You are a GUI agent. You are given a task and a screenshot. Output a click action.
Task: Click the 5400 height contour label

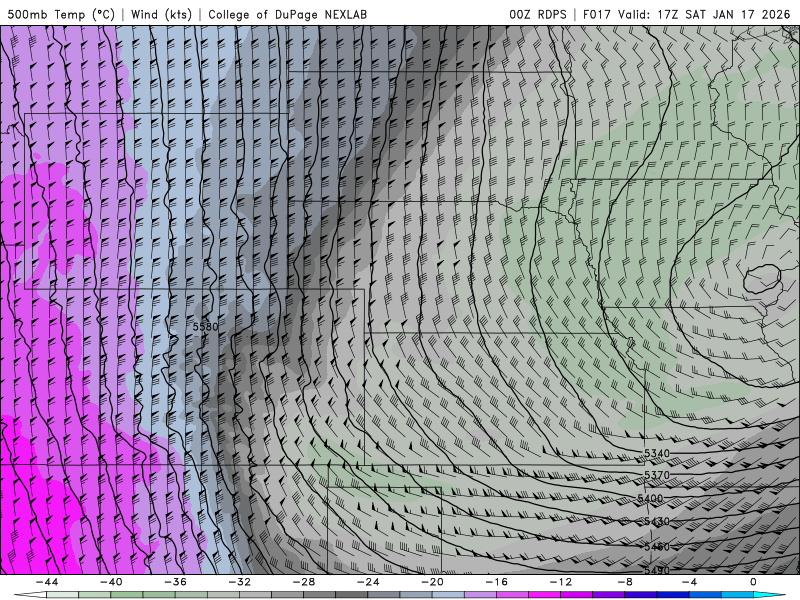point(650,498)
